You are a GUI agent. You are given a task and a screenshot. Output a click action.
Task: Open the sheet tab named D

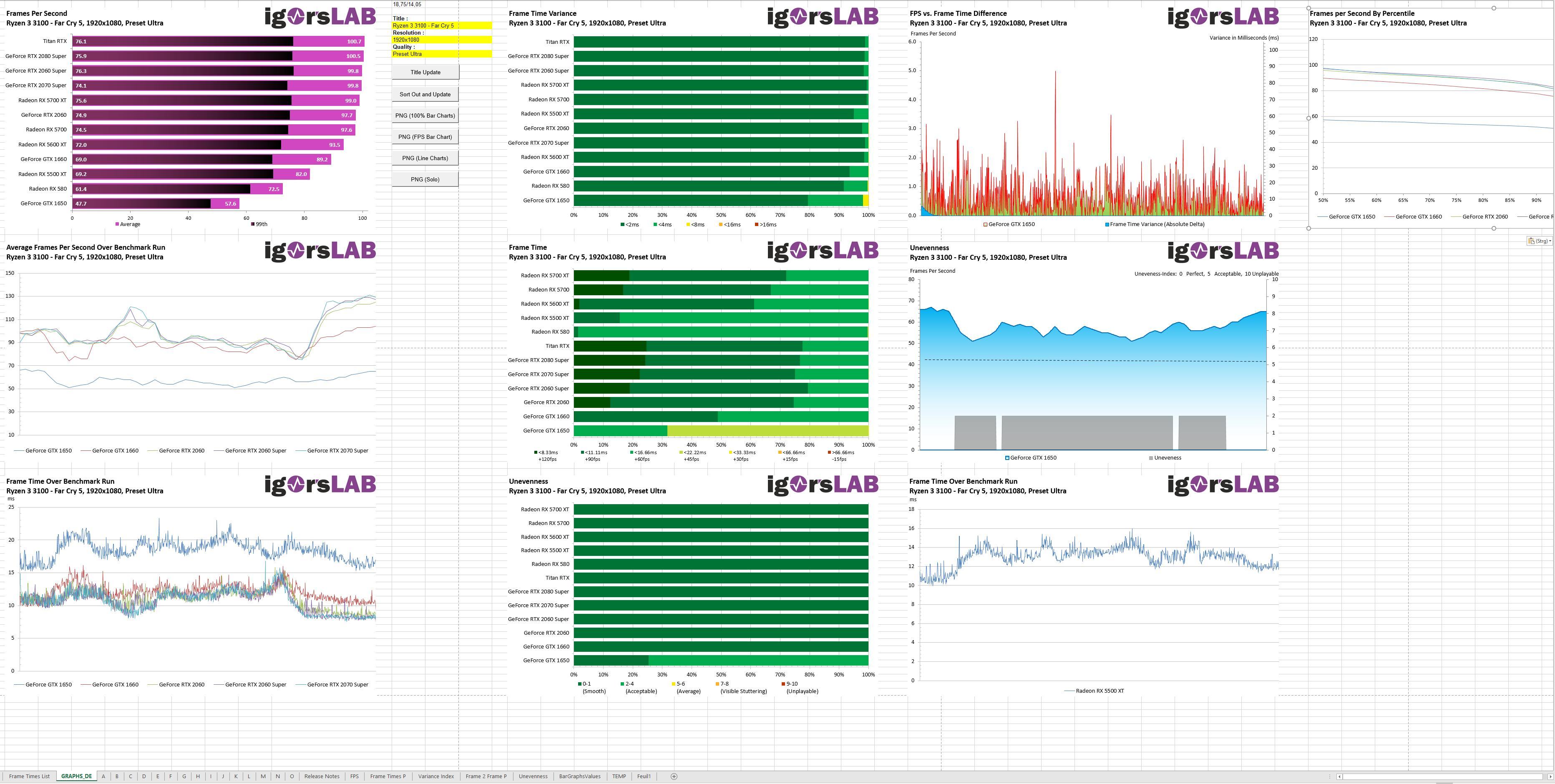[x=143, y=776]
